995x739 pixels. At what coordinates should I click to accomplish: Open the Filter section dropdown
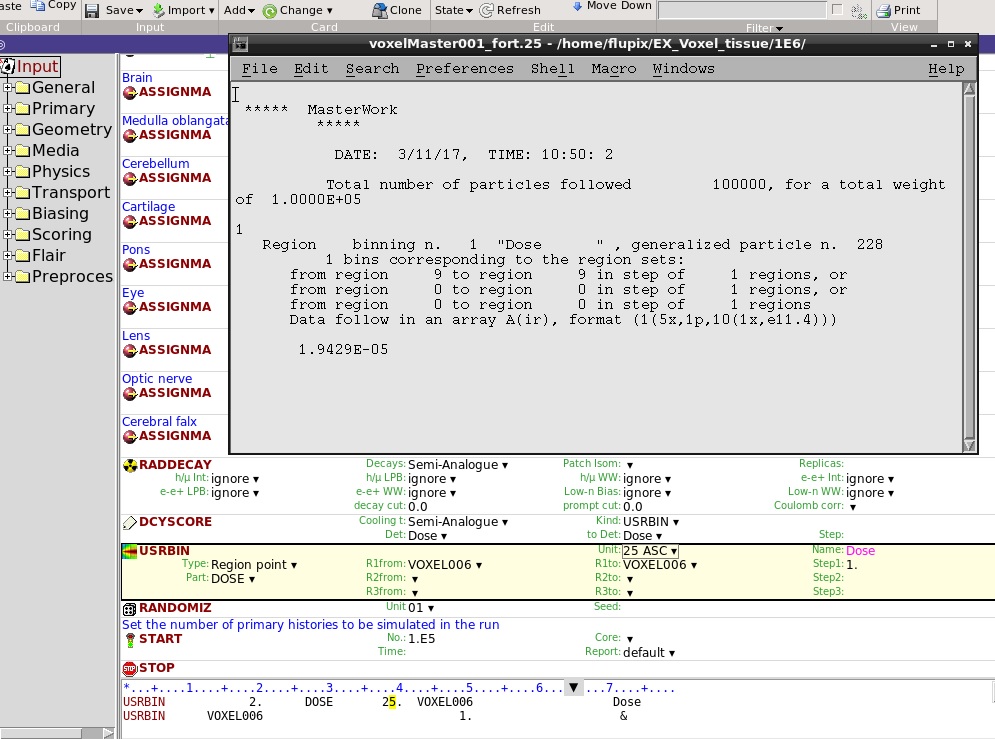tap(765, 28)
